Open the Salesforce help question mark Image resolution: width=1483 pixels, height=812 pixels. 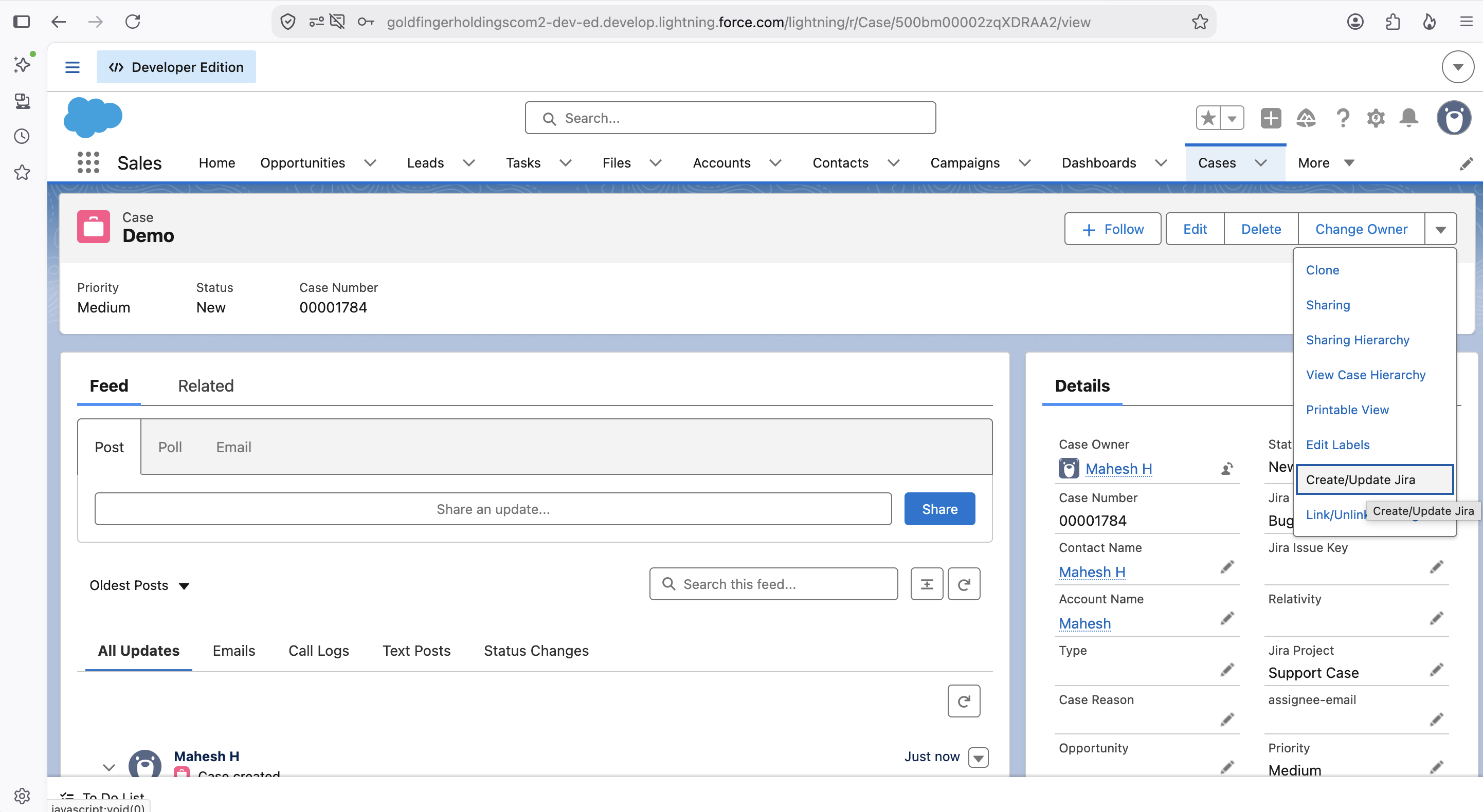[x=1343, y=118]
